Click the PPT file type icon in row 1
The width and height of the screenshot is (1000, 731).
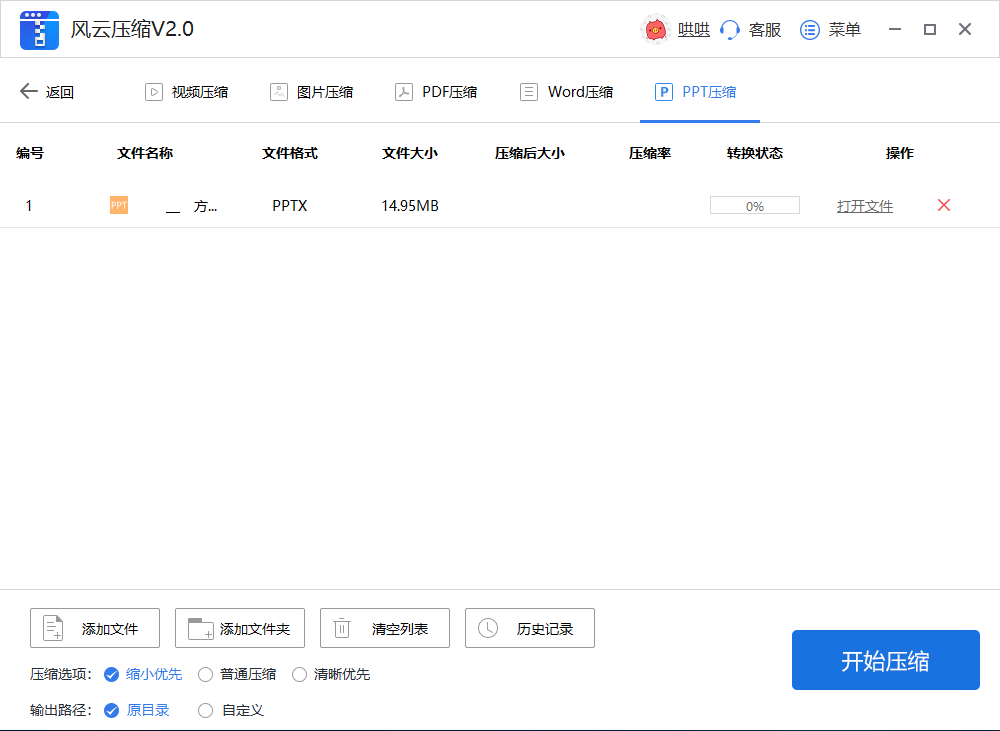[x=118, y=205]
